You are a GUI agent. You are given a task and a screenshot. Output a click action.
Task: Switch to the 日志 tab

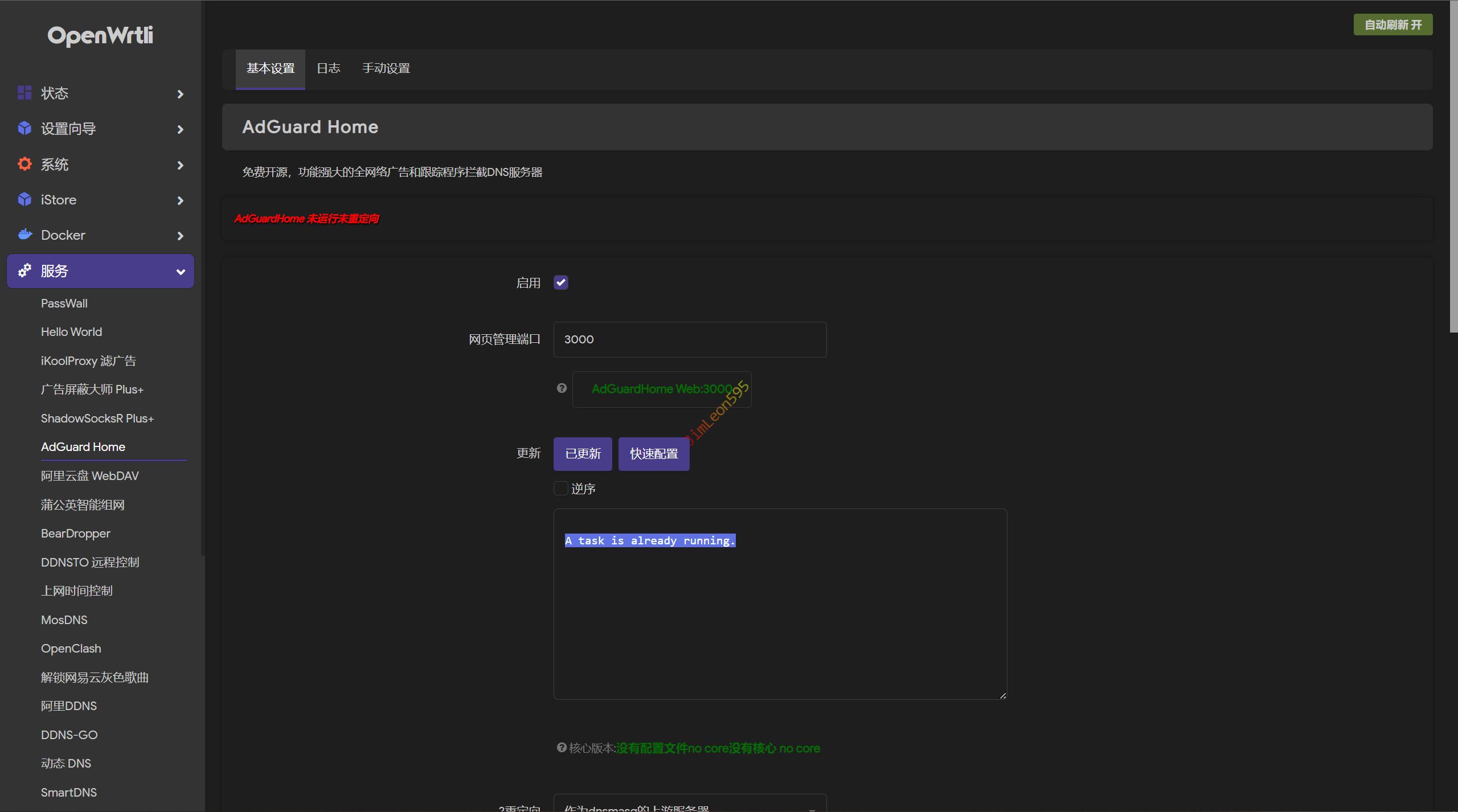click(328, 68)
